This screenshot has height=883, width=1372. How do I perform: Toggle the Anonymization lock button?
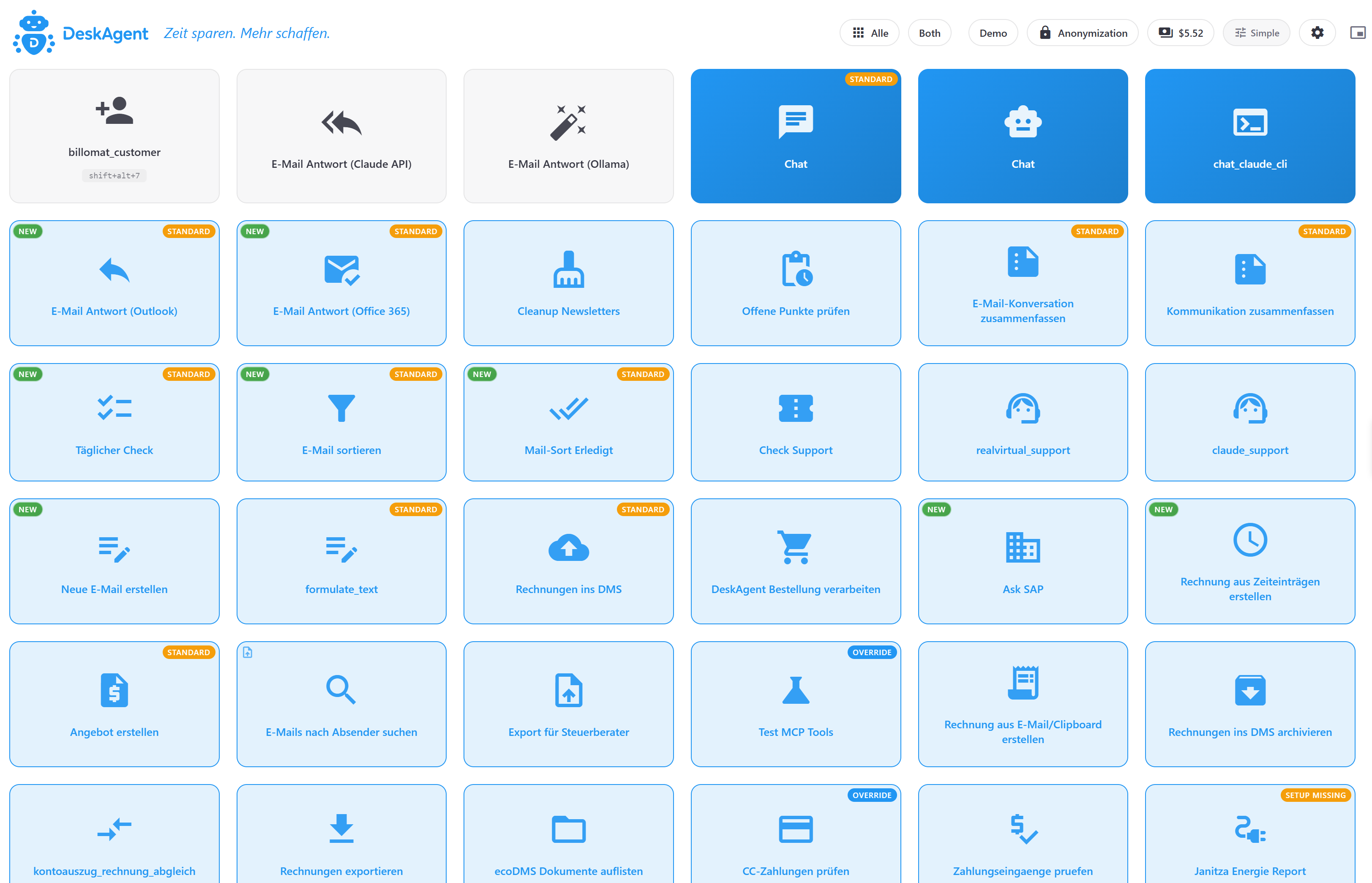[1082, 33]
